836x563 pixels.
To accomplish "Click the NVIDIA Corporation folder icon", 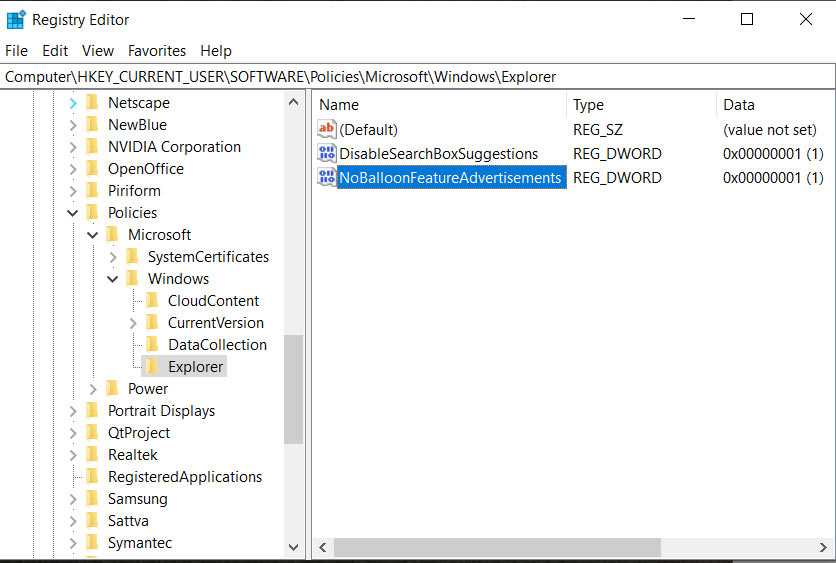I will [93, 147].
